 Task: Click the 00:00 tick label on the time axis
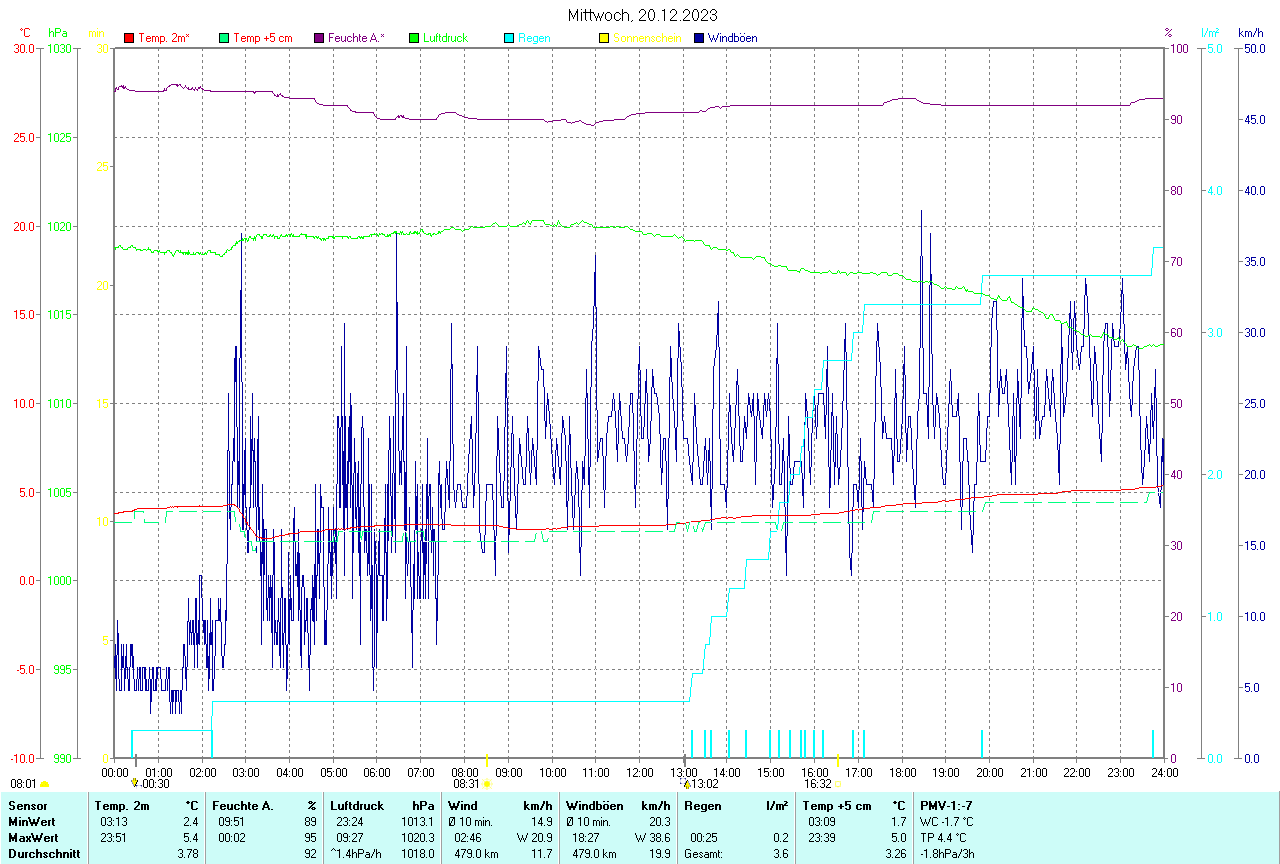pos(115,773)
